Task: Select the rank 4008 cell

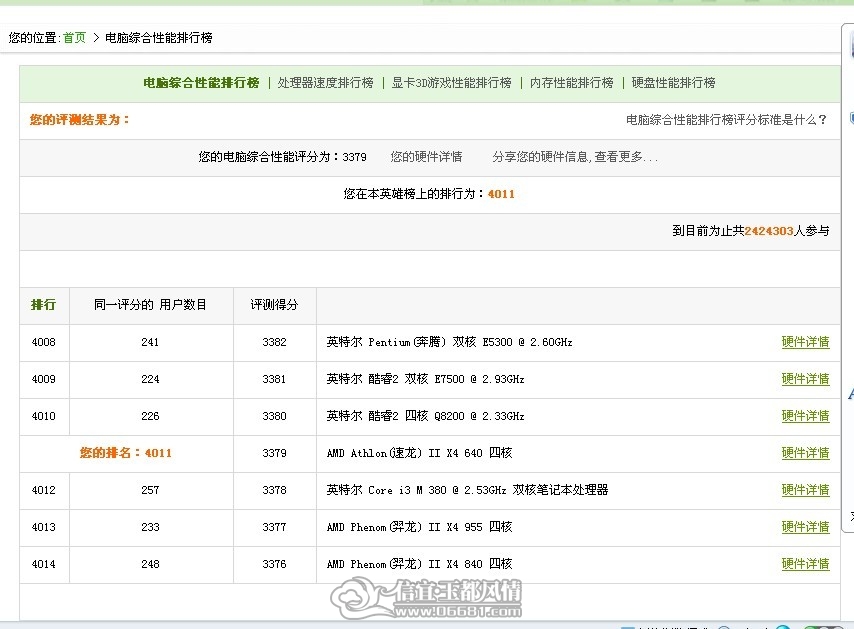Action: coord(44,342)
